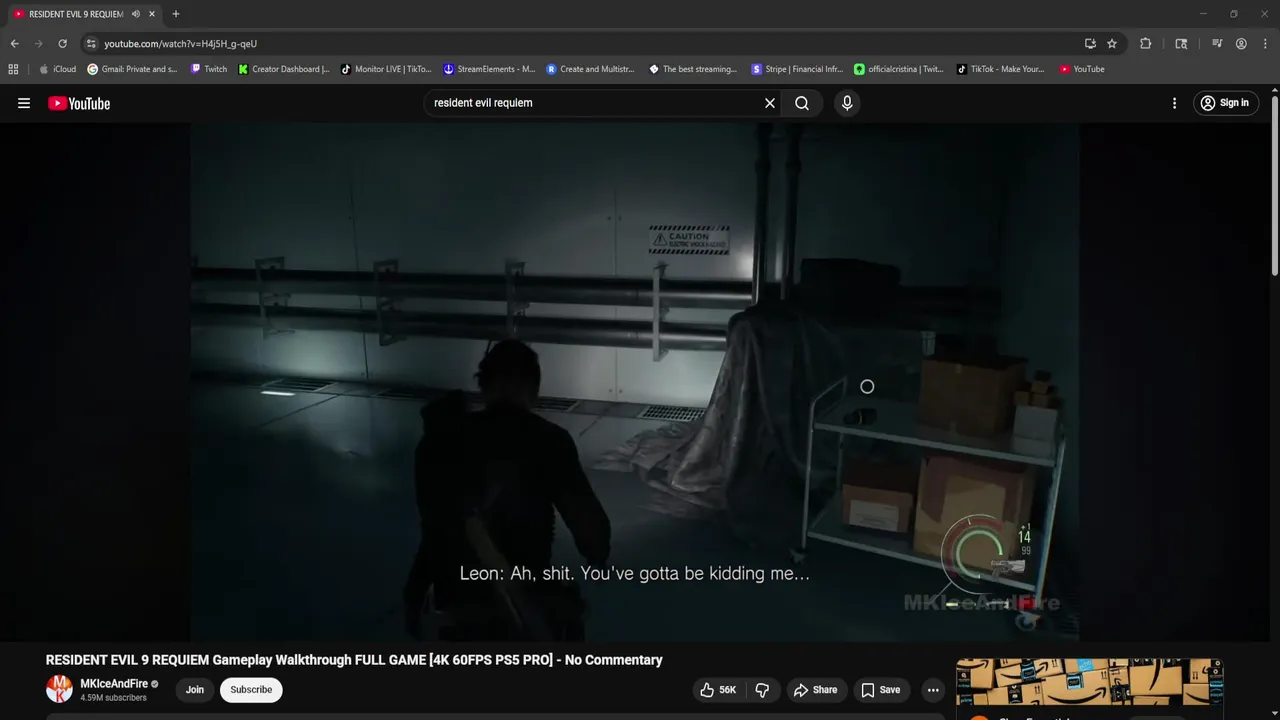Open the tab search icon in toolbar

click(1181, 44)
